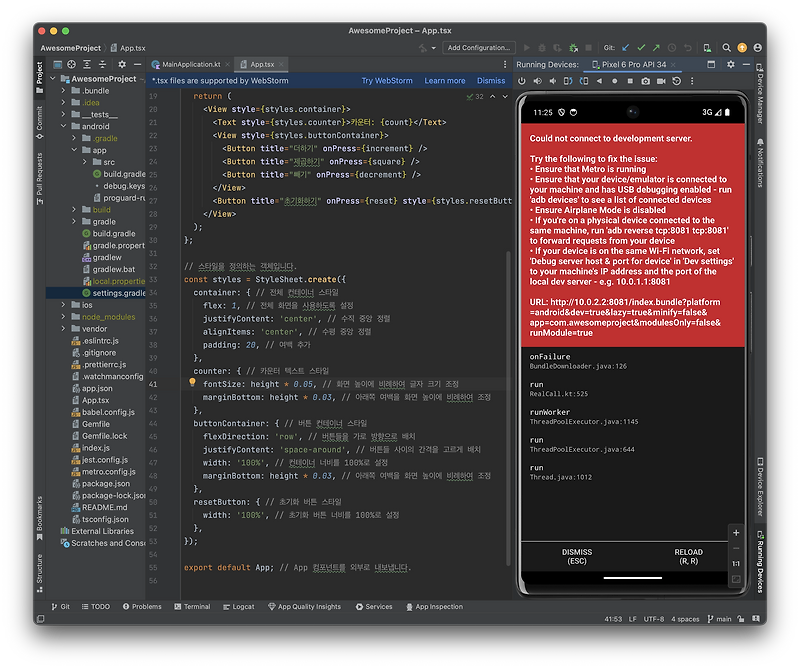Collapse All in project tree icon
The image size is (800, 669).
[103, 64]
